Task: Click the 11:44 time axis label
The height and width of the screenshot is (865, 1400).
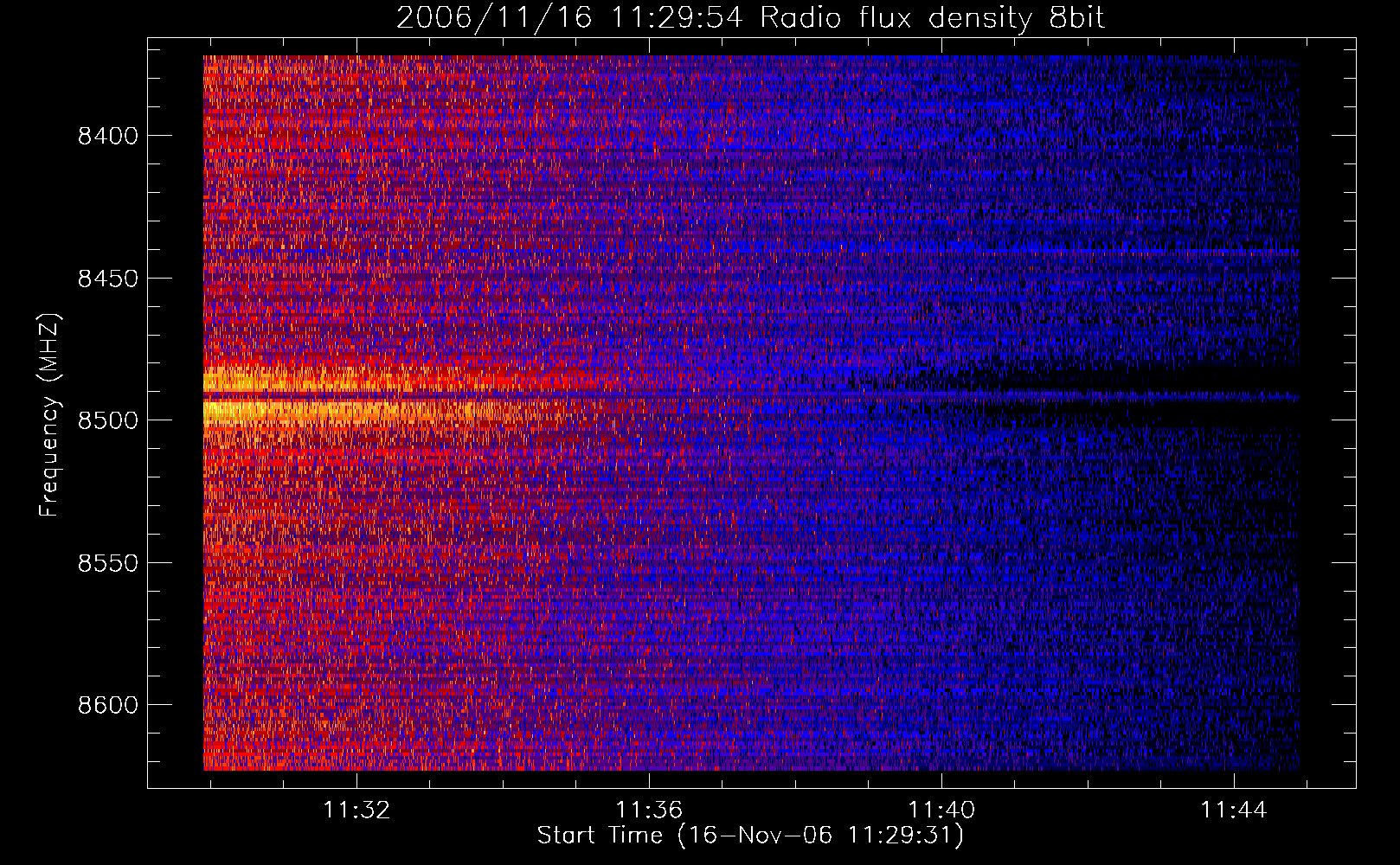Action: [1233, 810]
